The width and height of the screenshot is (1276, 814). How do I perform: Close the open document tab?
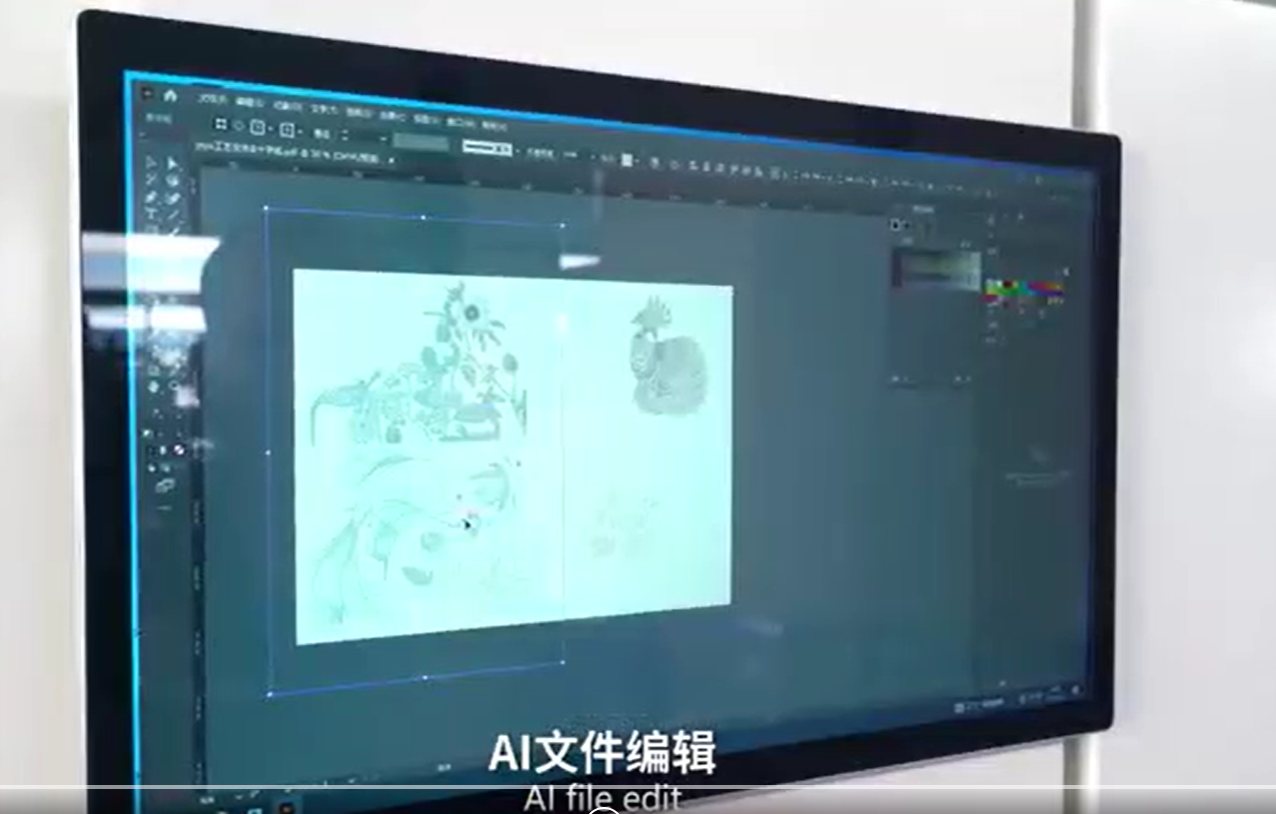tap(391, 159)
